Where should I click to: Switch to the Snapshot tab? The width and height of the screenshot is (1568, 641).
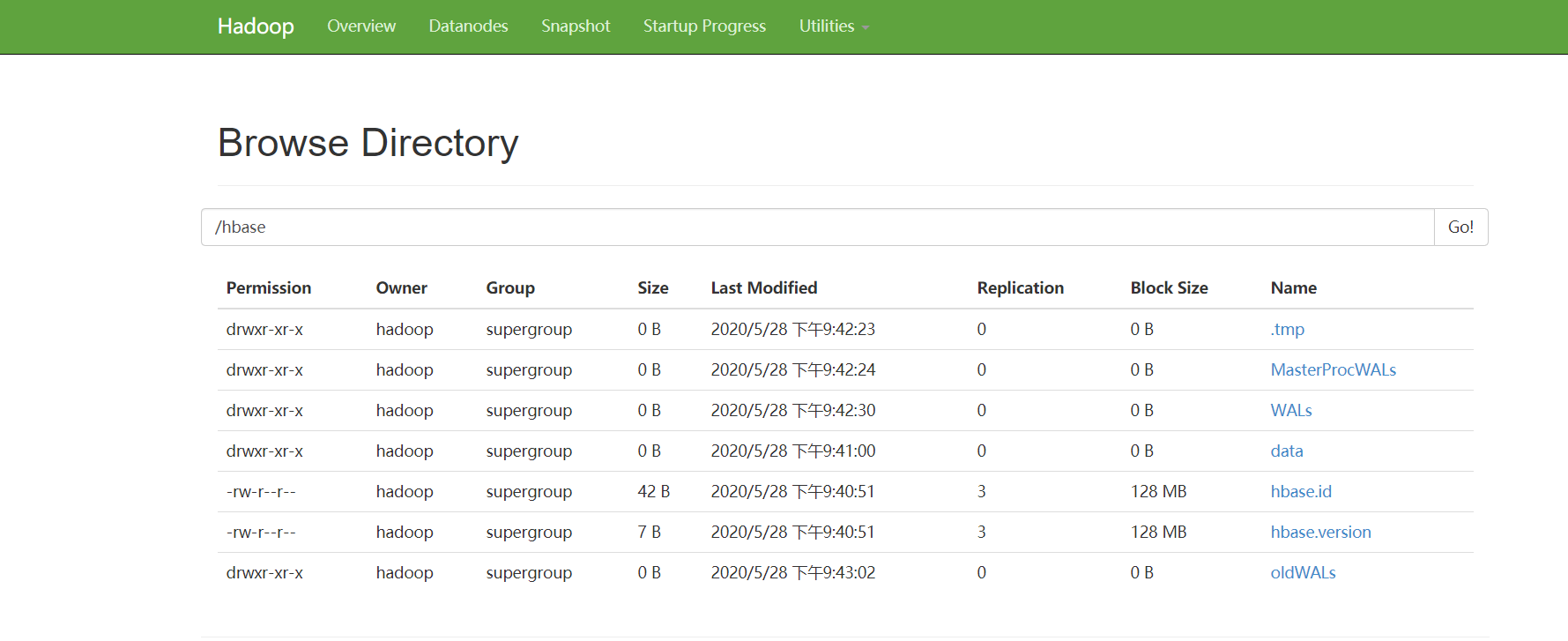click(x=576, y=26)
